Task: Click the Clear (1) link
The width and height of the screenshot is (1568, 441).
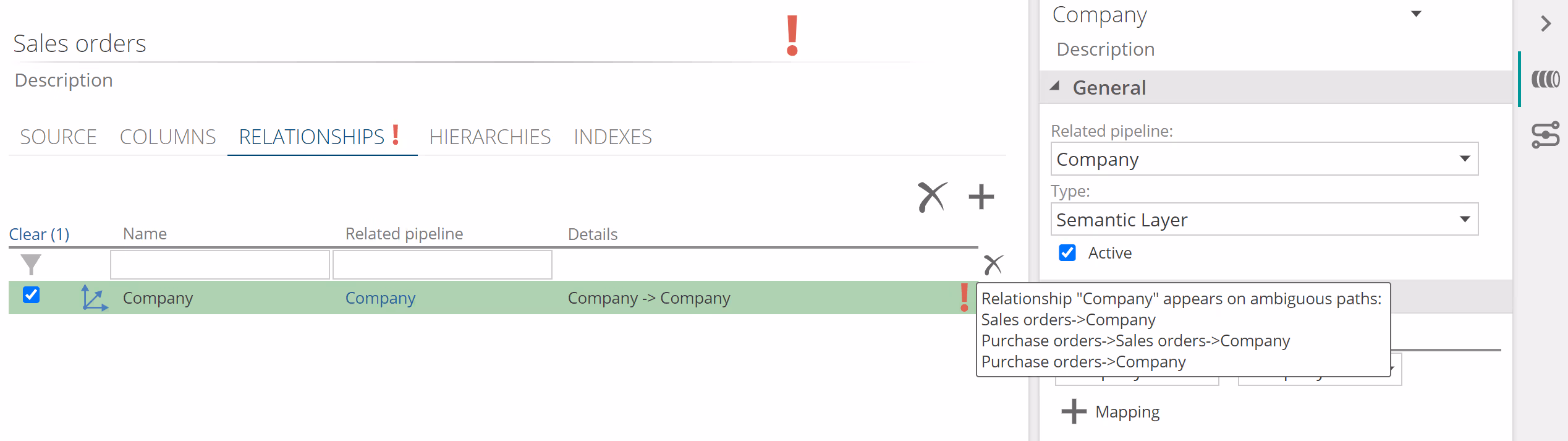Action: (39, 234)
